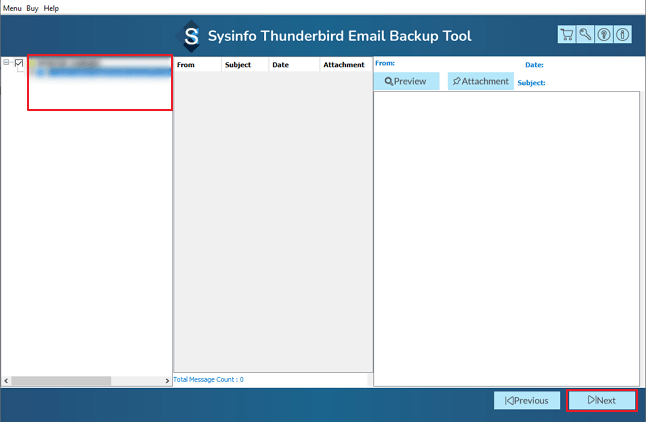Click the Preview button
The width and height of the screenshot is (646, 422).
tap(406, 81)
